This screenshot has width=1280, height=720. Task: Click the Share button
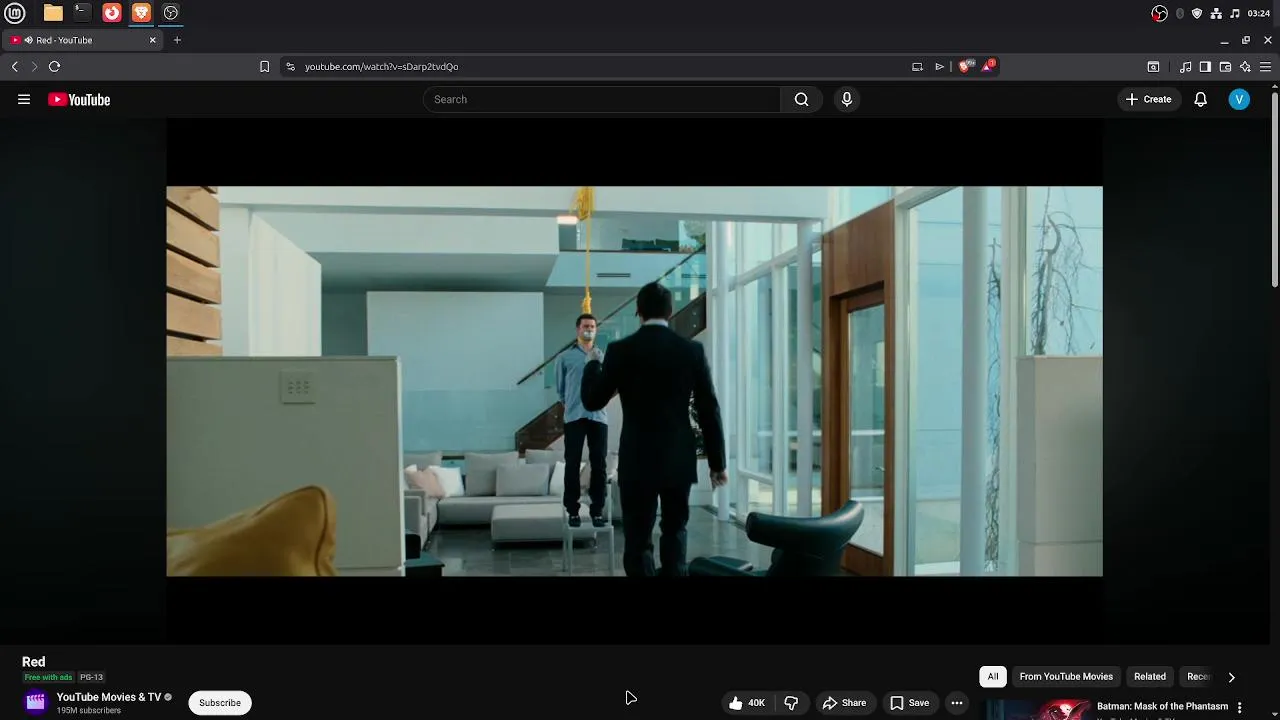pyautogui.click(x=845, y=703)
